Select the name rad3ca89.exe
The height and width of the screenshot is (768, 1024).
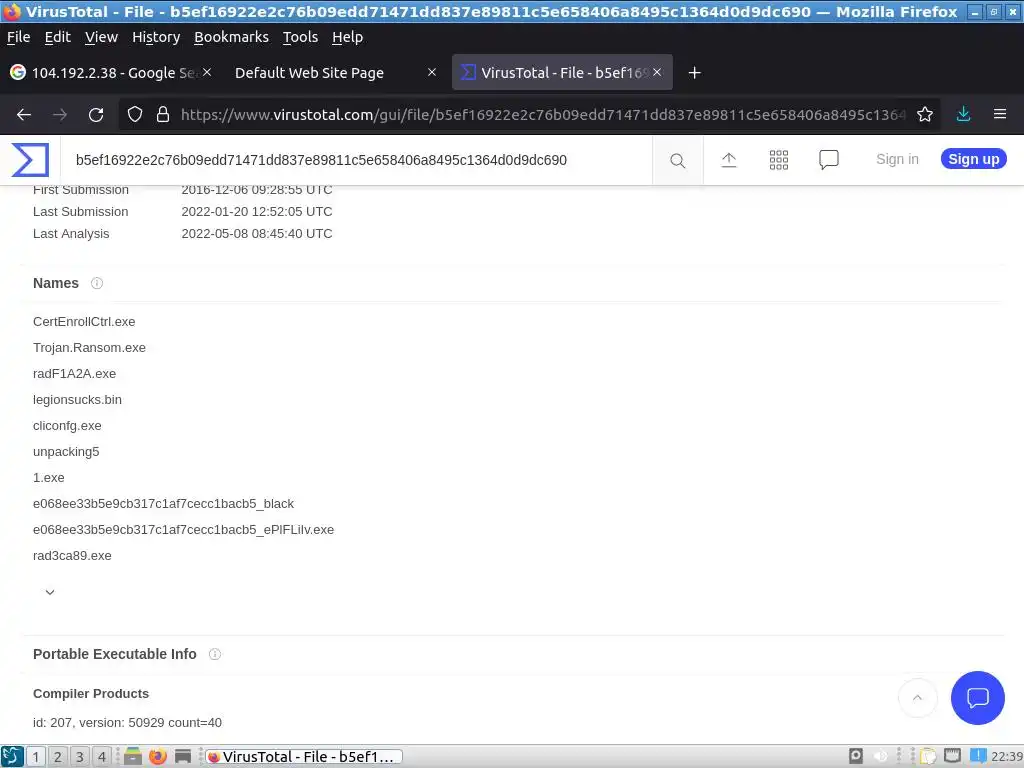pyautogui.click(x=72, y=556)
